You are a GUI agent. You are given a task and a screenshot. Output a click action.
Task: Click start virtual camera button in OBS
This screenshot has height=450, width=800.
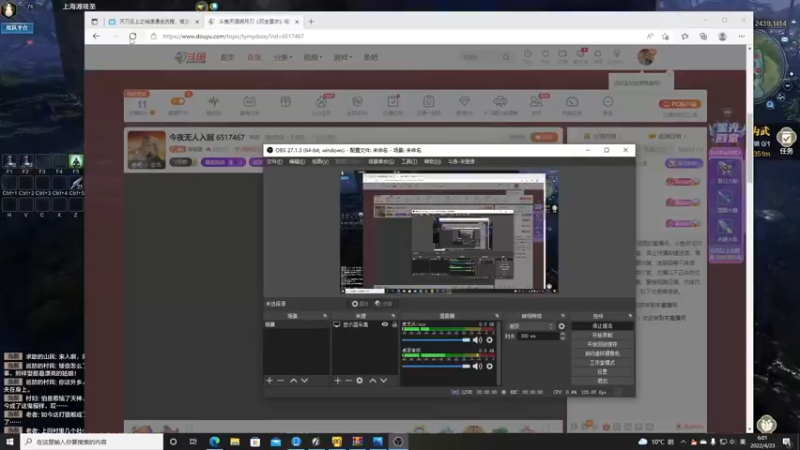pos(602,354)
